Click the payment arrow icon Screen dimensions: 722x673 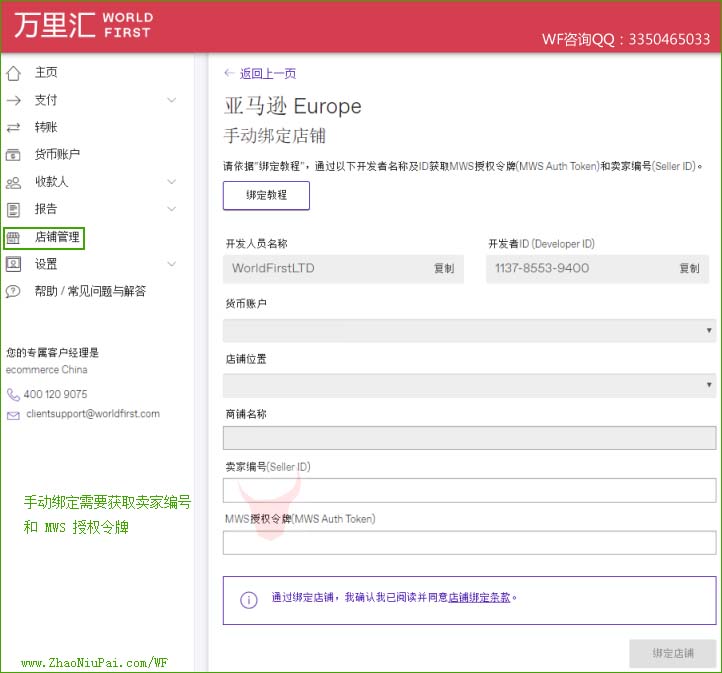(x=14, y=100)
